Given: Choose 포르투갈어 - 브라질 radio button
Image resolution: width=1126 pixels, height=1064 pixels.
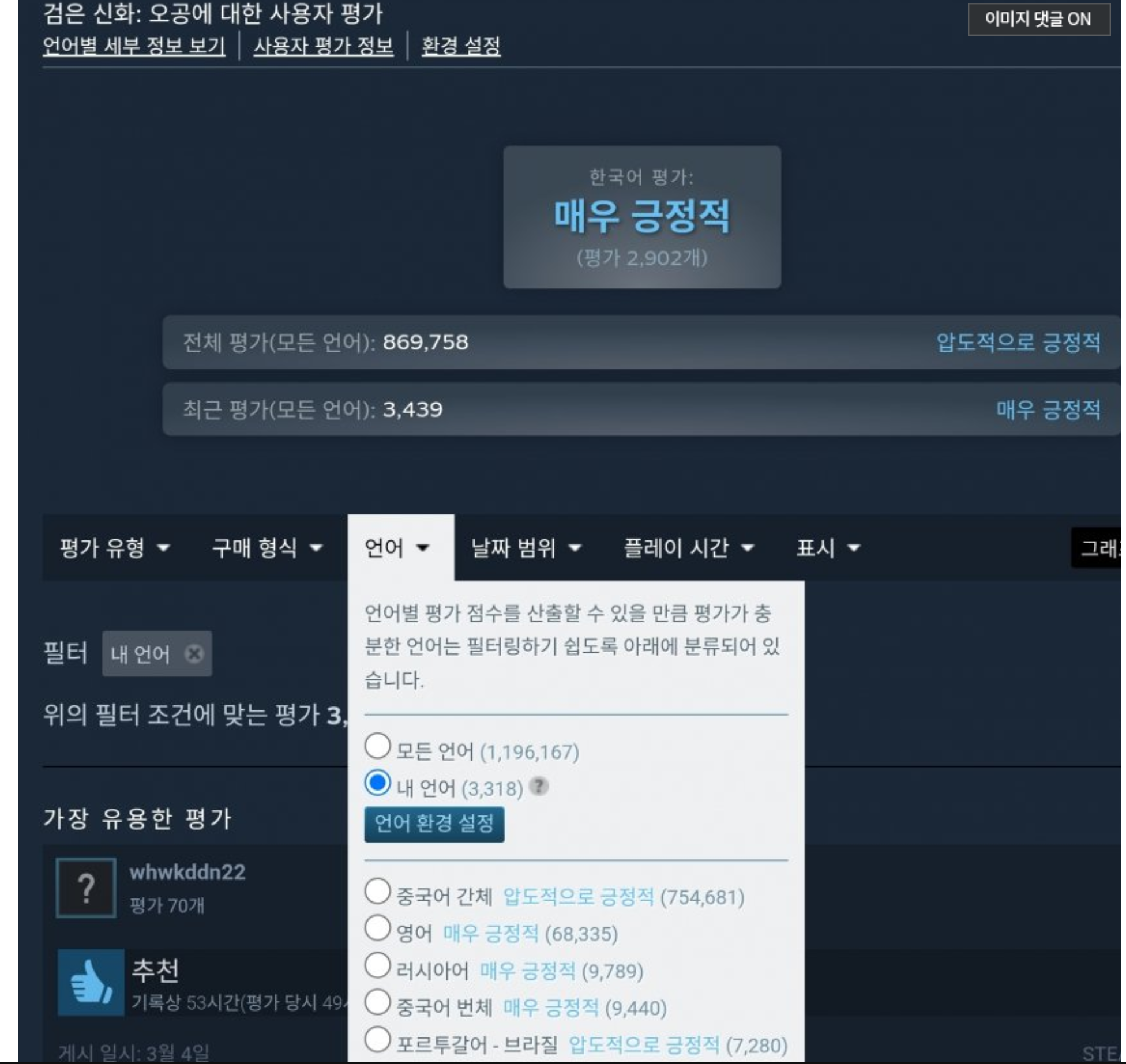Looking at the screenshot, I should click(x=377, y=1039).
